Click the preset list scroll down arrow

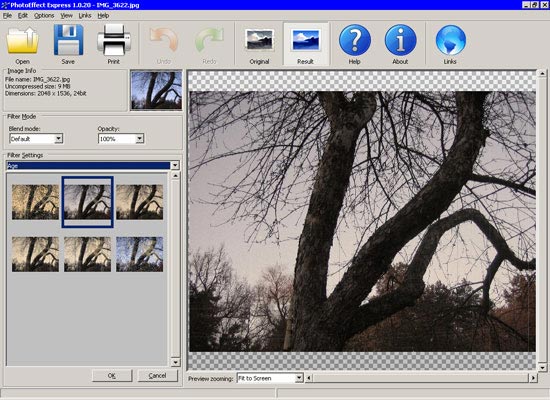point(175,362)
